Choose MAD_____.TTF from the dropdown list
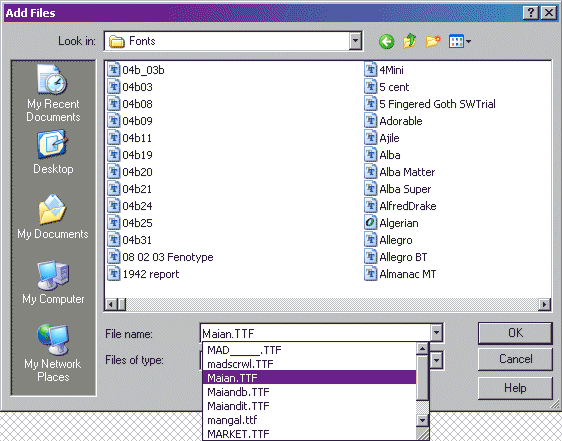Viewport: 562px width, 441px height. point(309,350)
